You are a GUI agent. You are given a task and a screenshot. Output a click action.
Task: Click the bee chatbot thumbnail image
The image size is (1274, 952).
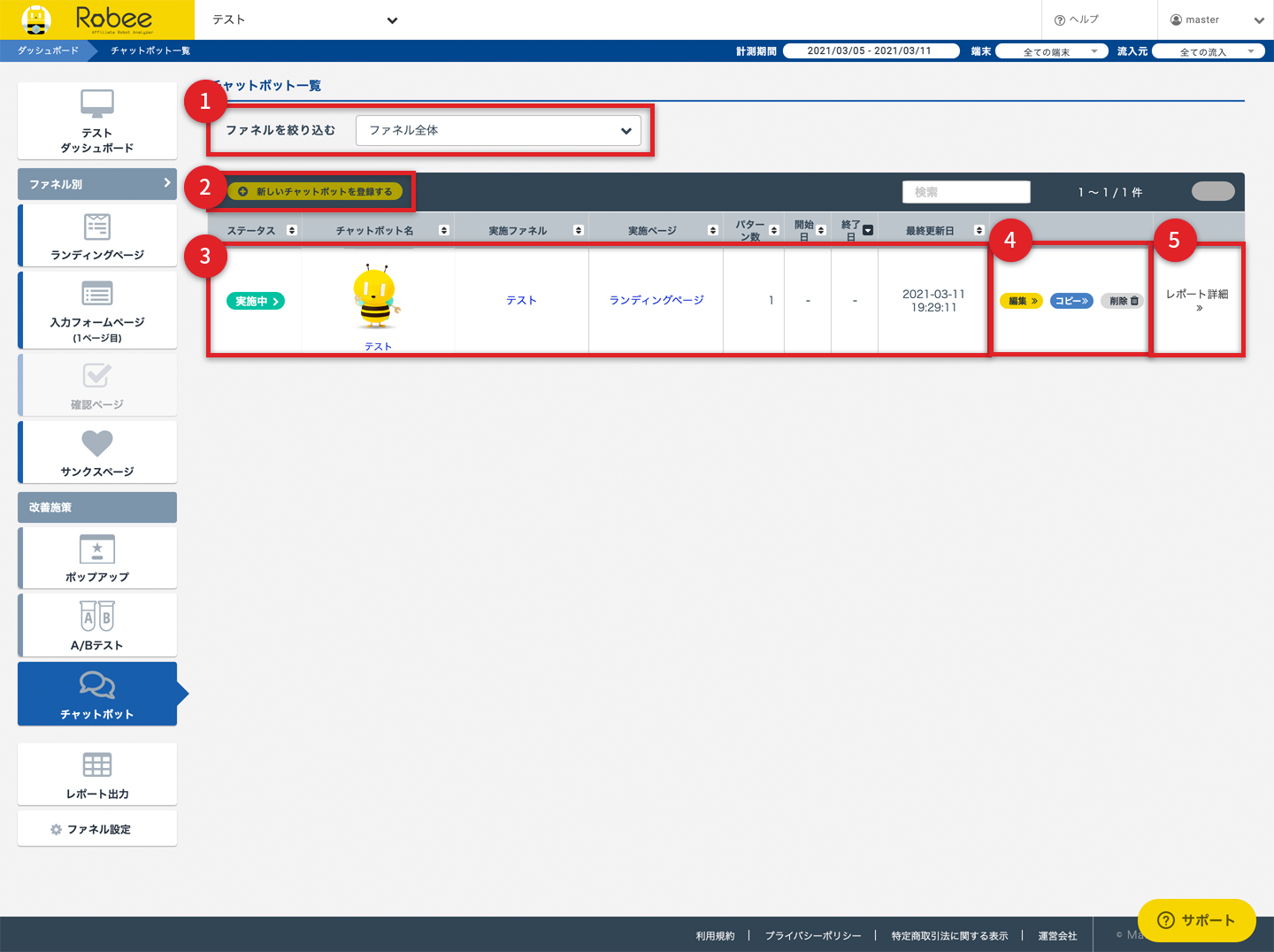point(376,297)
